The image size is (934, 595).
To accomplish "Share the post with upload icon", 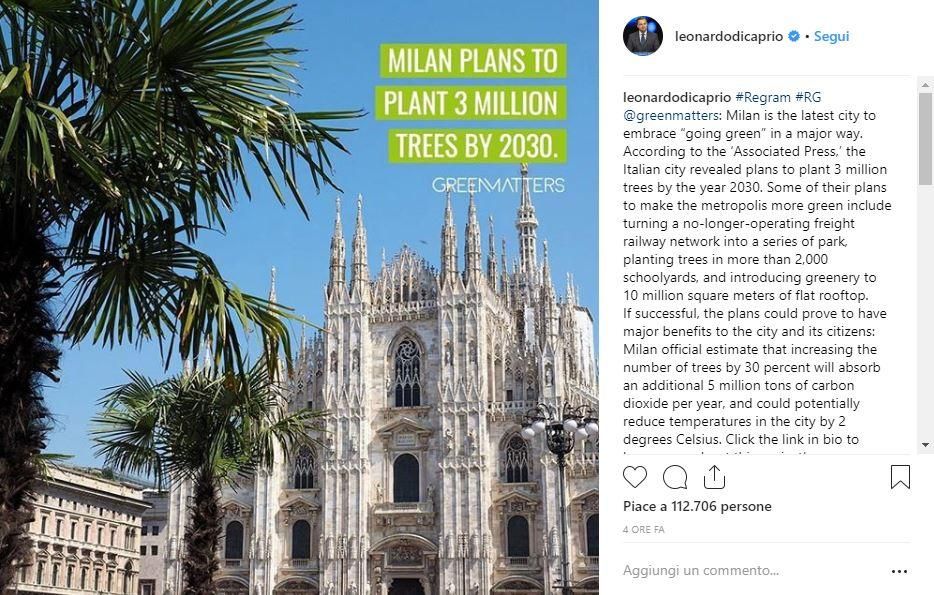I will 714,476.
